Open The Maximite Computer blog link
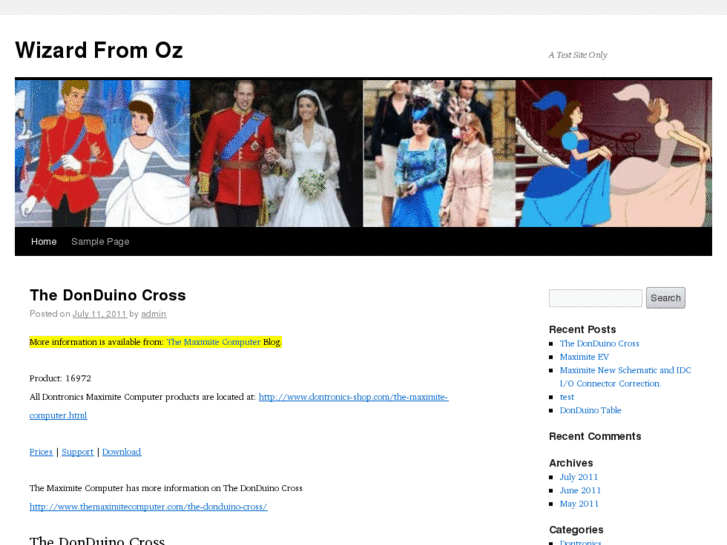 [214, 342]
